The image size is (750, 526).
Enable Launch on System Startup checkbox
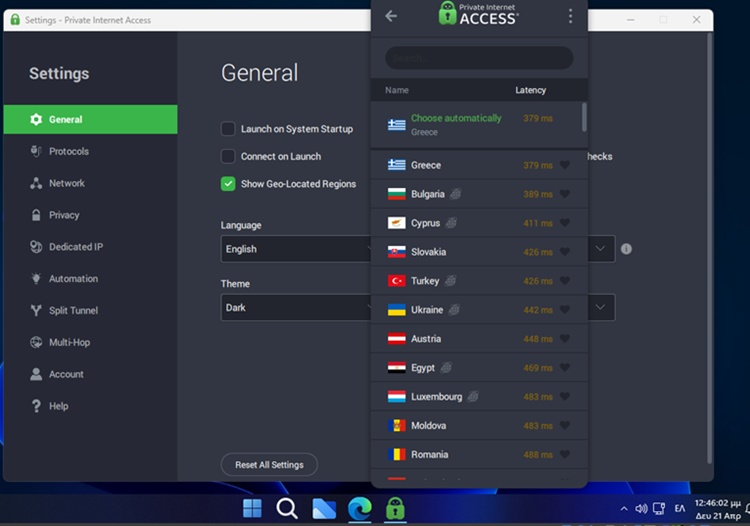pyautogui.click(x=228, y=129)
